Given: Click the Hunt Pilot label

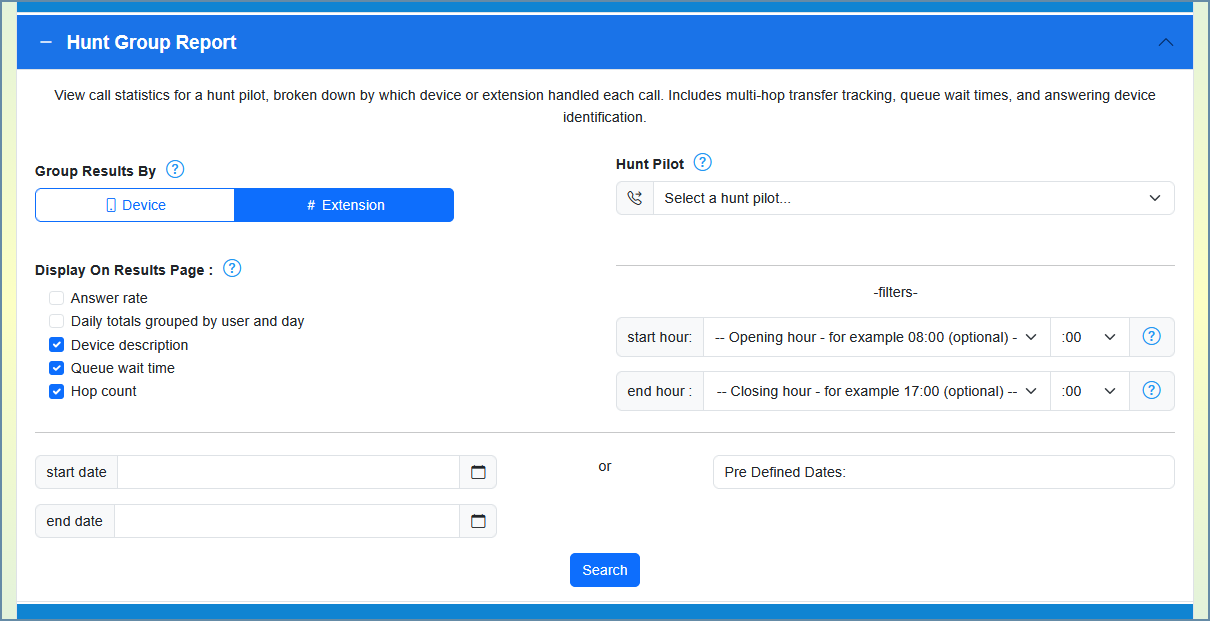Looking at the screenshot, I should pos(650,164).
